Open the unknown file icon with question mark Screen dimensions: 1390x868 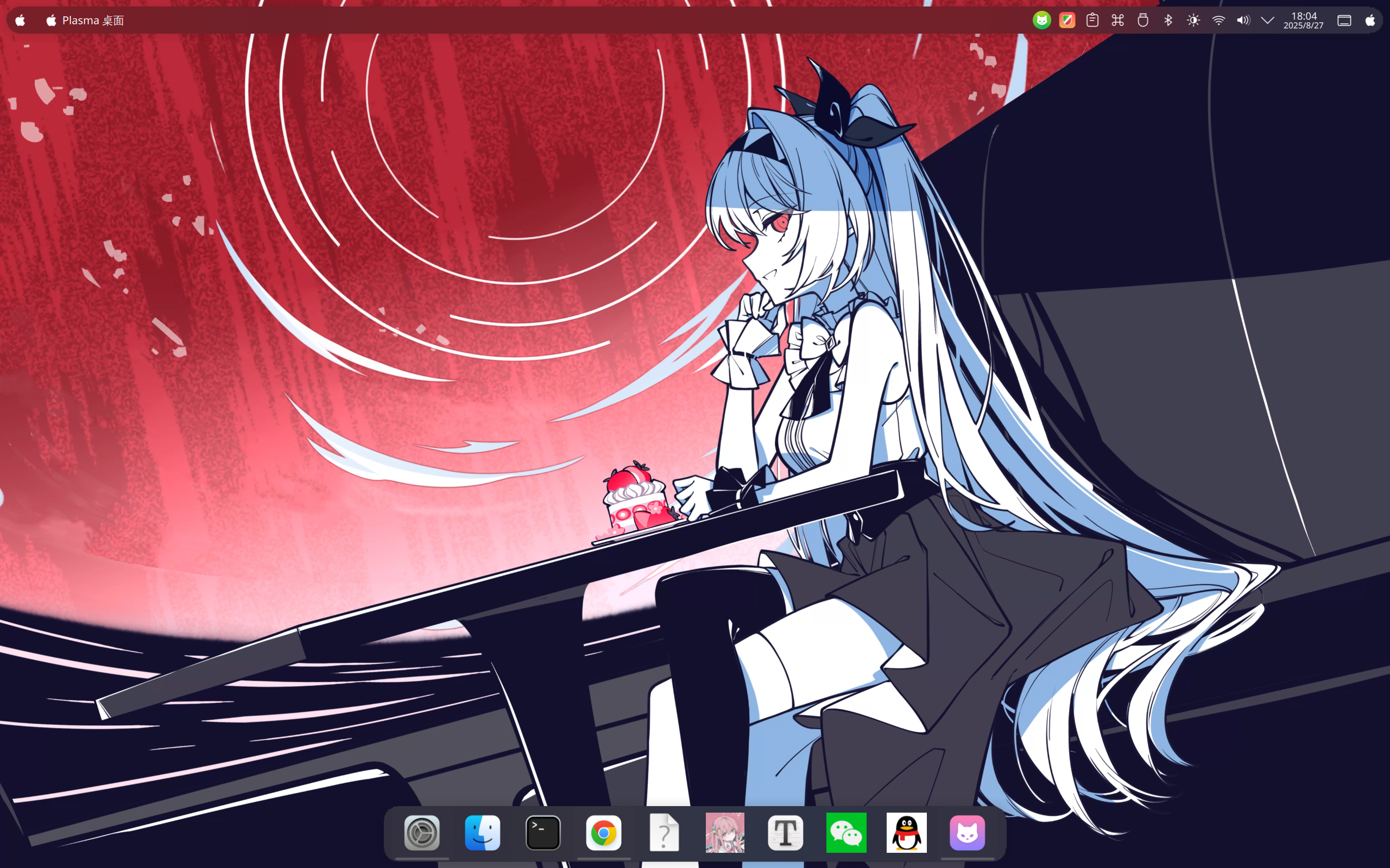664,832
